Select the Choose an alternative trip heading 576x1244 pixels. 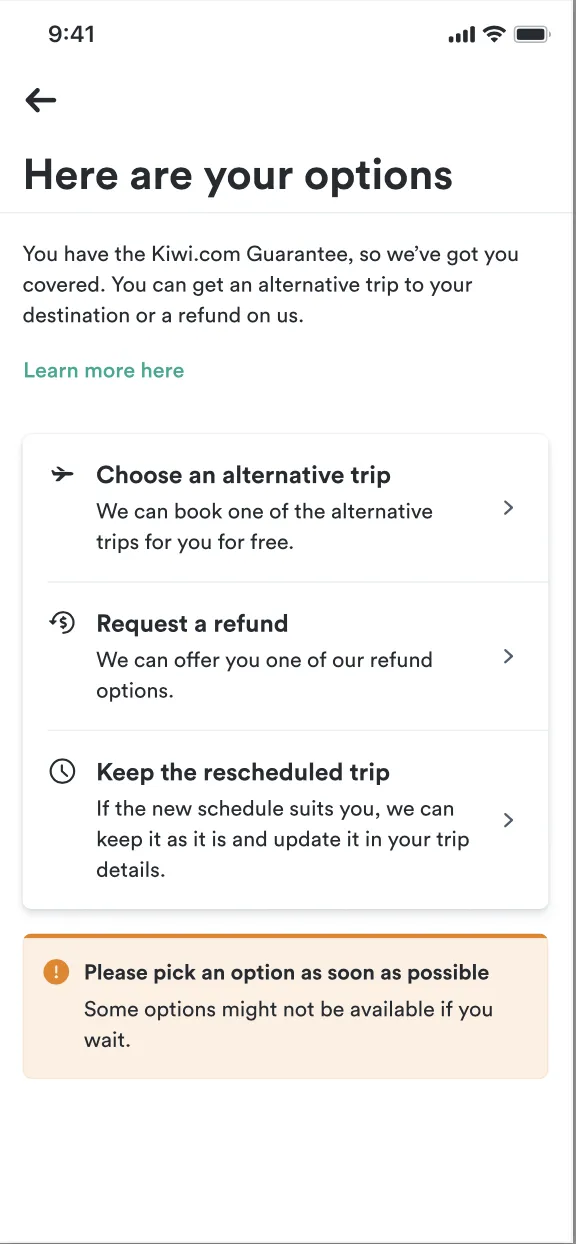pyautogui.click(x=243, y=475)
